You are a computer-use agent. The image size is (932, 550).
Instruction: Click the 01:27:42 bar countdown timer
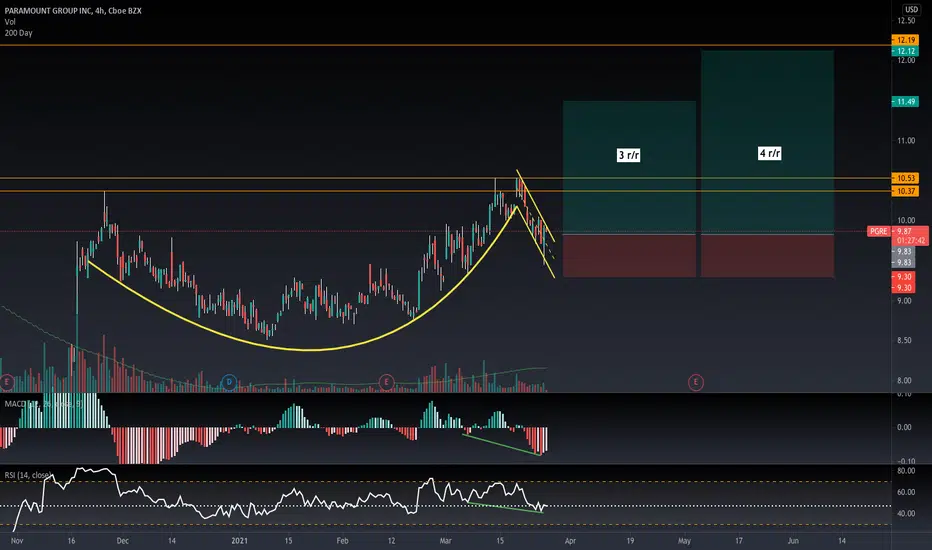click(x=911, y=240)
